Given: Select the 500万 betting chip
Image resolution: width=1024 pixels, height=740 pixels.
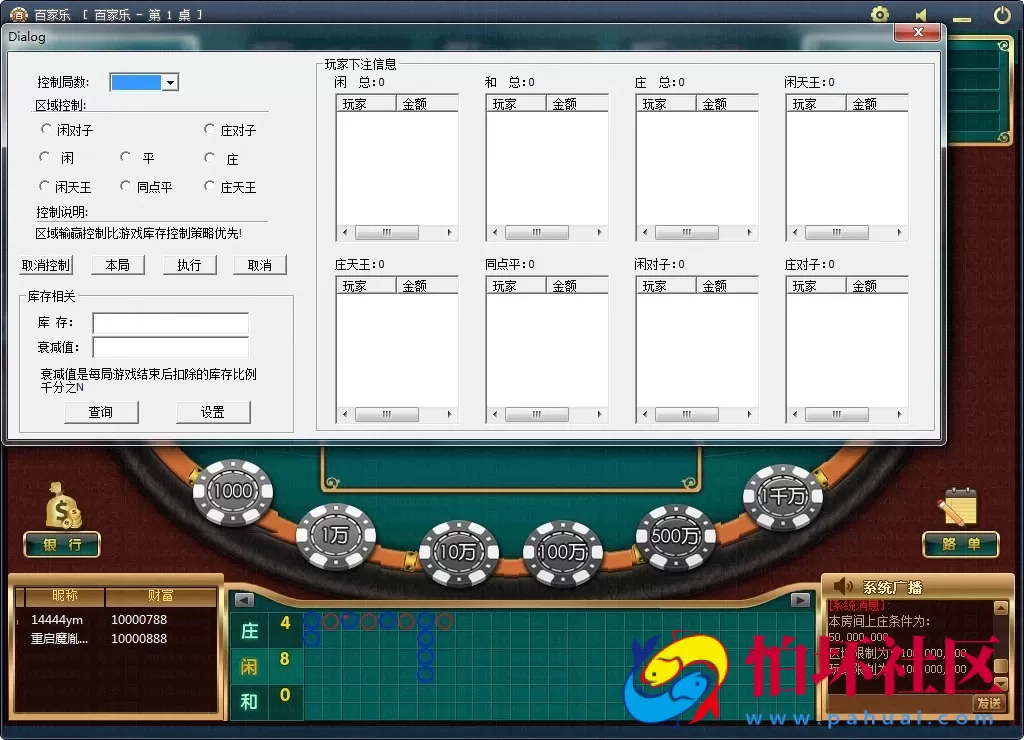Looking at the screenshot, I should coord(676,536).
